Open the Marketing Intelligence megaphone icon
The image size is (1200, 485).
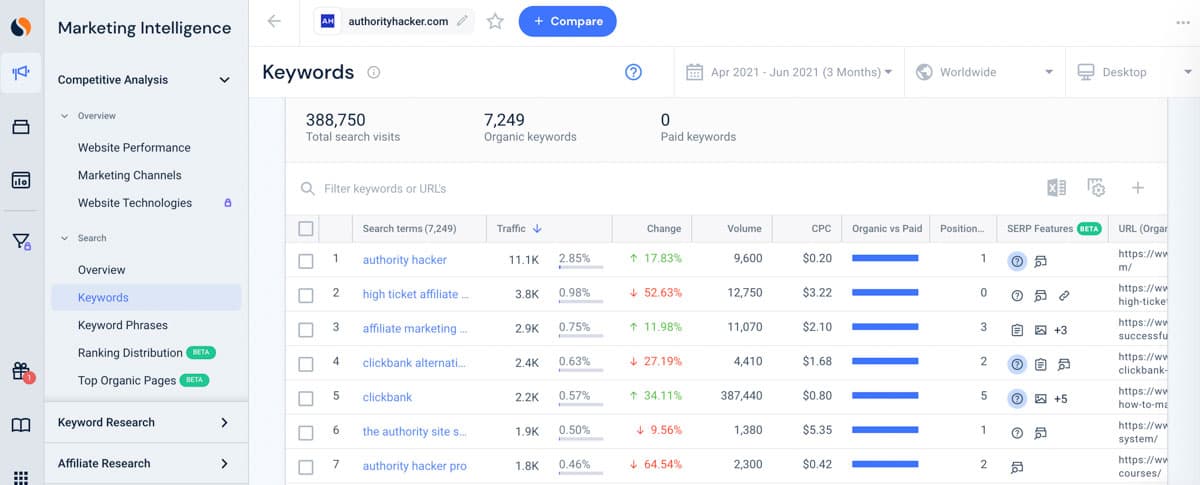21,72
